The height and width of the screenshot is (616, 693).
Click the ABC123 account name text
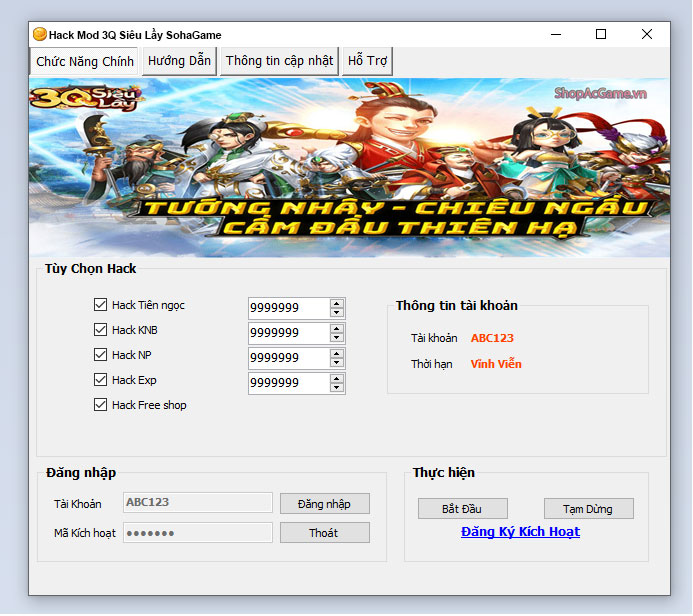point(492,338)
